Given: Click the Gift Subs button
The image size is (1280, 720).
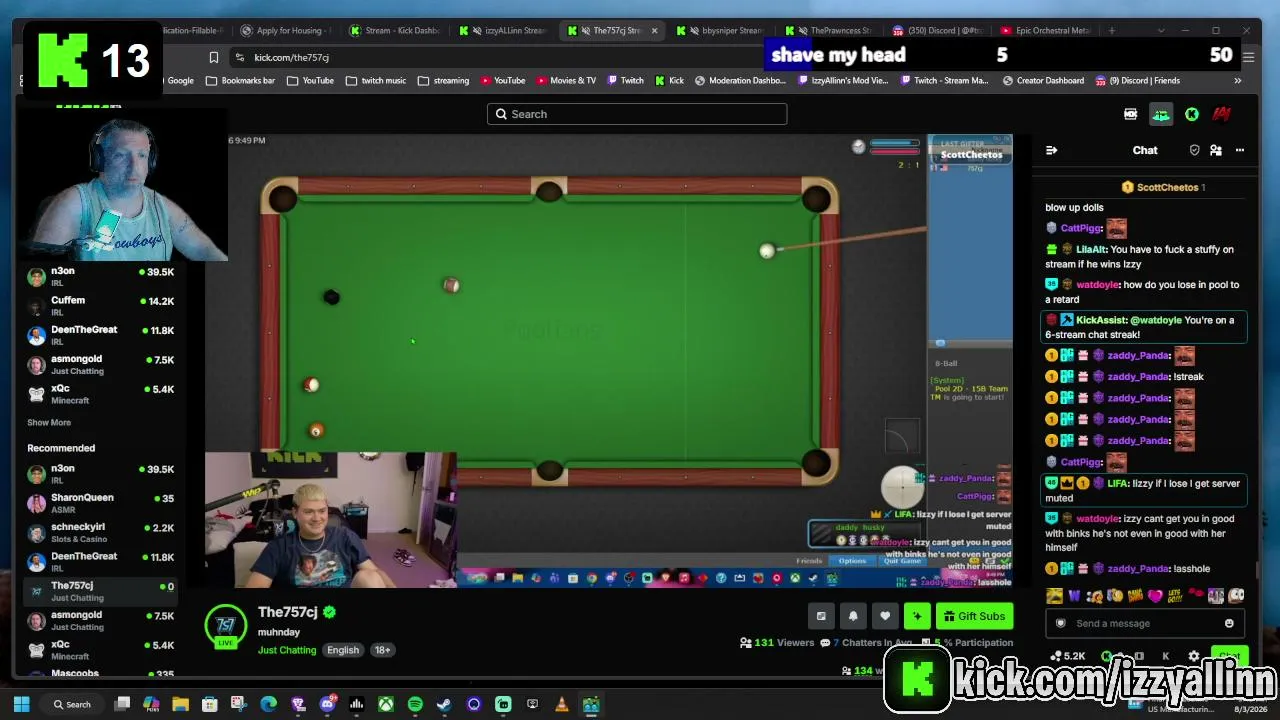Looking at the screenshot, I should coord(975,616).
